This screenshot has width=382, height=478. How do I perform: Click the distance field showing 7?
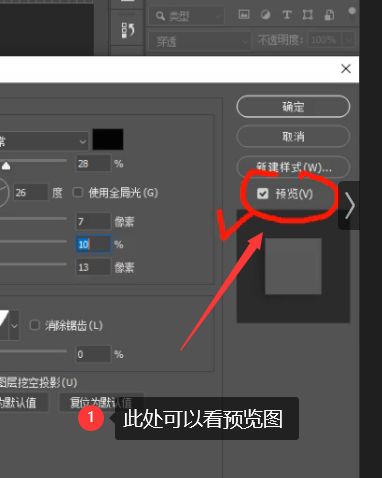point(93,221)
